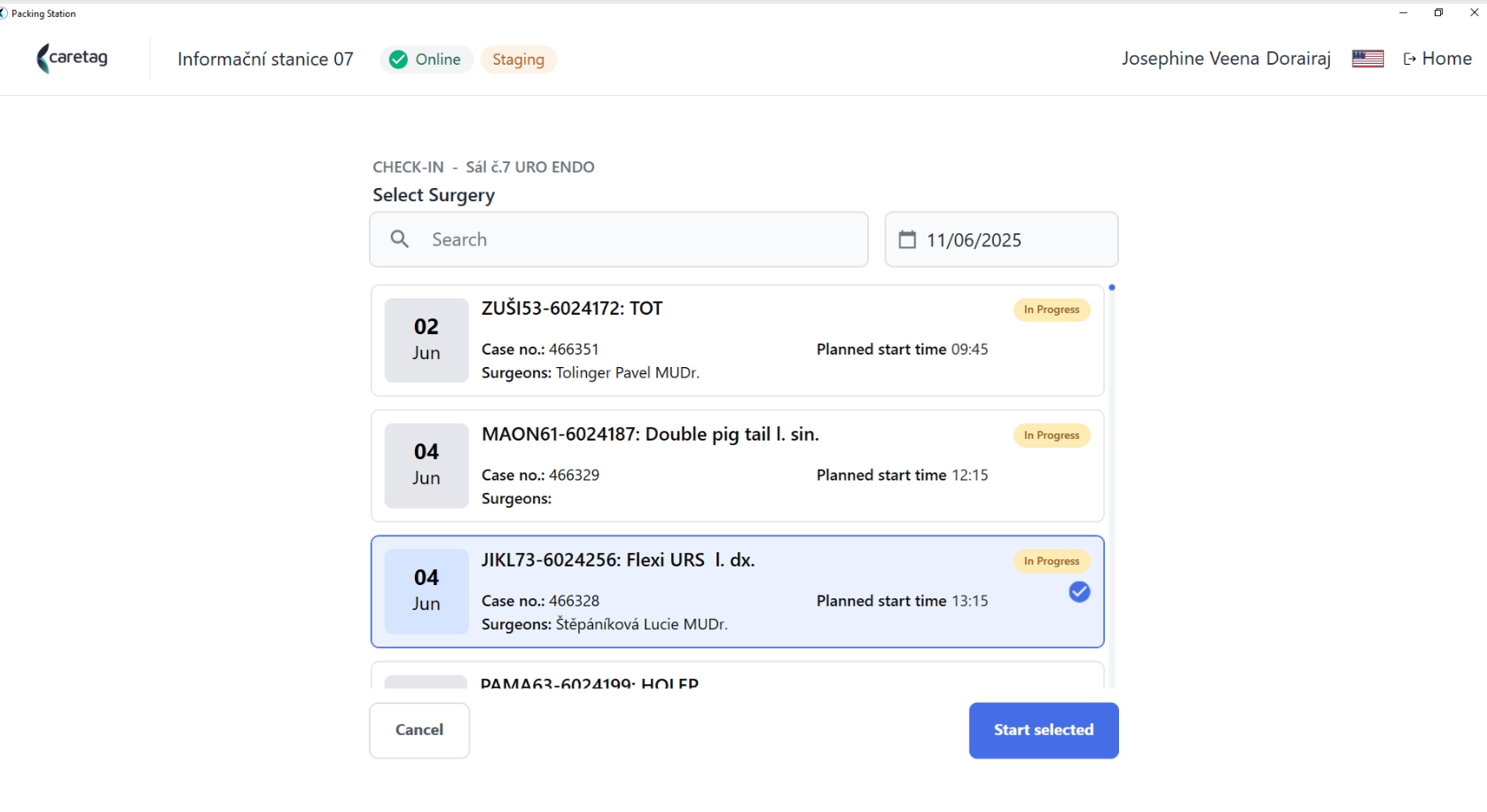Click the In Progress badge on MAON61 card
Image resolution: width=1487 pixels, height=812 pixels.
[1052, 435]
